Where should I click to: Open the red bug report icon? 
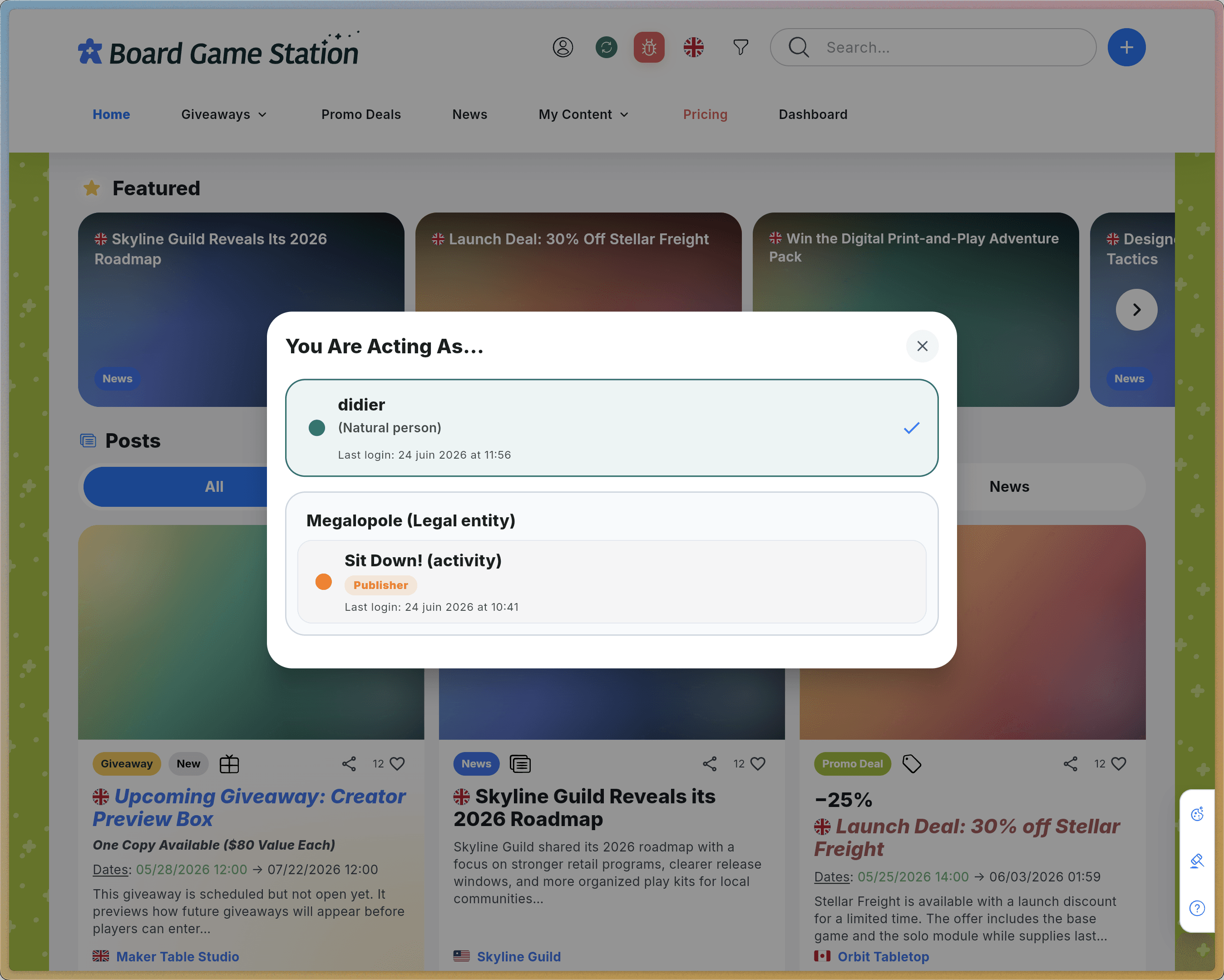click(x=649, y=47)
